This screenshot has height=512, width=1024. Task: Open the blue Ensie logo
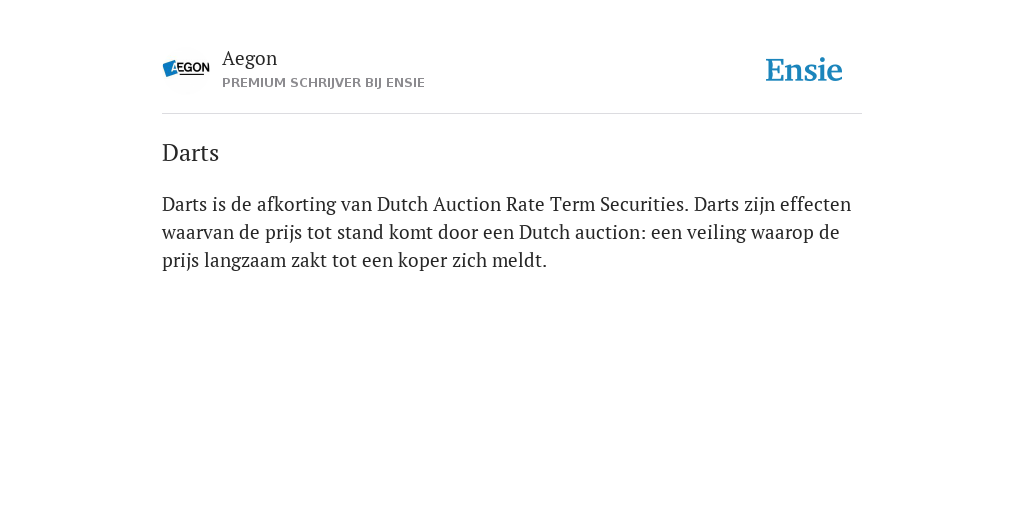pyautogui.click(x=803, y=70)
